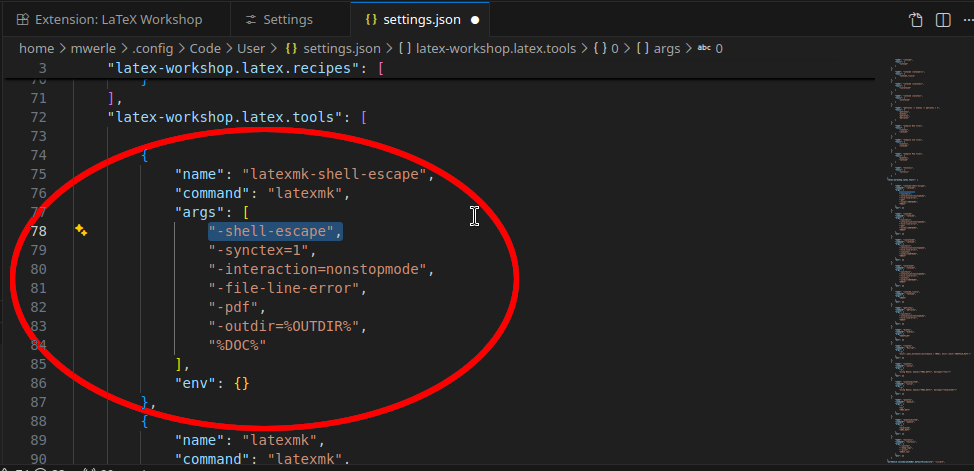Split the editor to the right
Image resolution: width=974 pixels, height=471 pixels.
[943, 20]
